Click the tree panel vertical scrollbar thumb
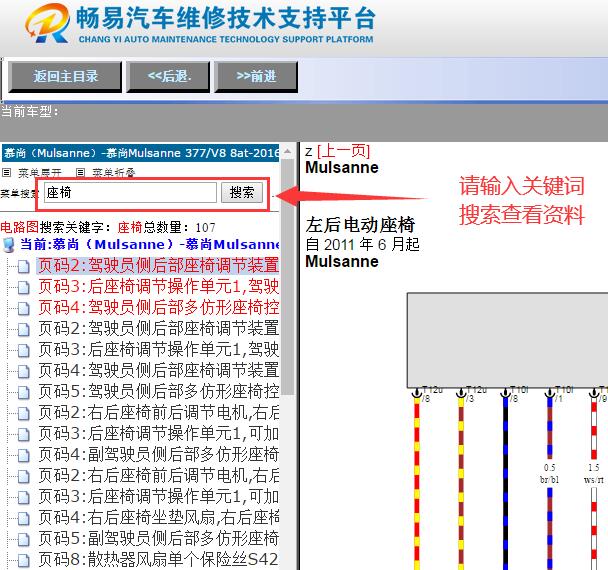This screenshot has width=608, height=570. (287, 277)
